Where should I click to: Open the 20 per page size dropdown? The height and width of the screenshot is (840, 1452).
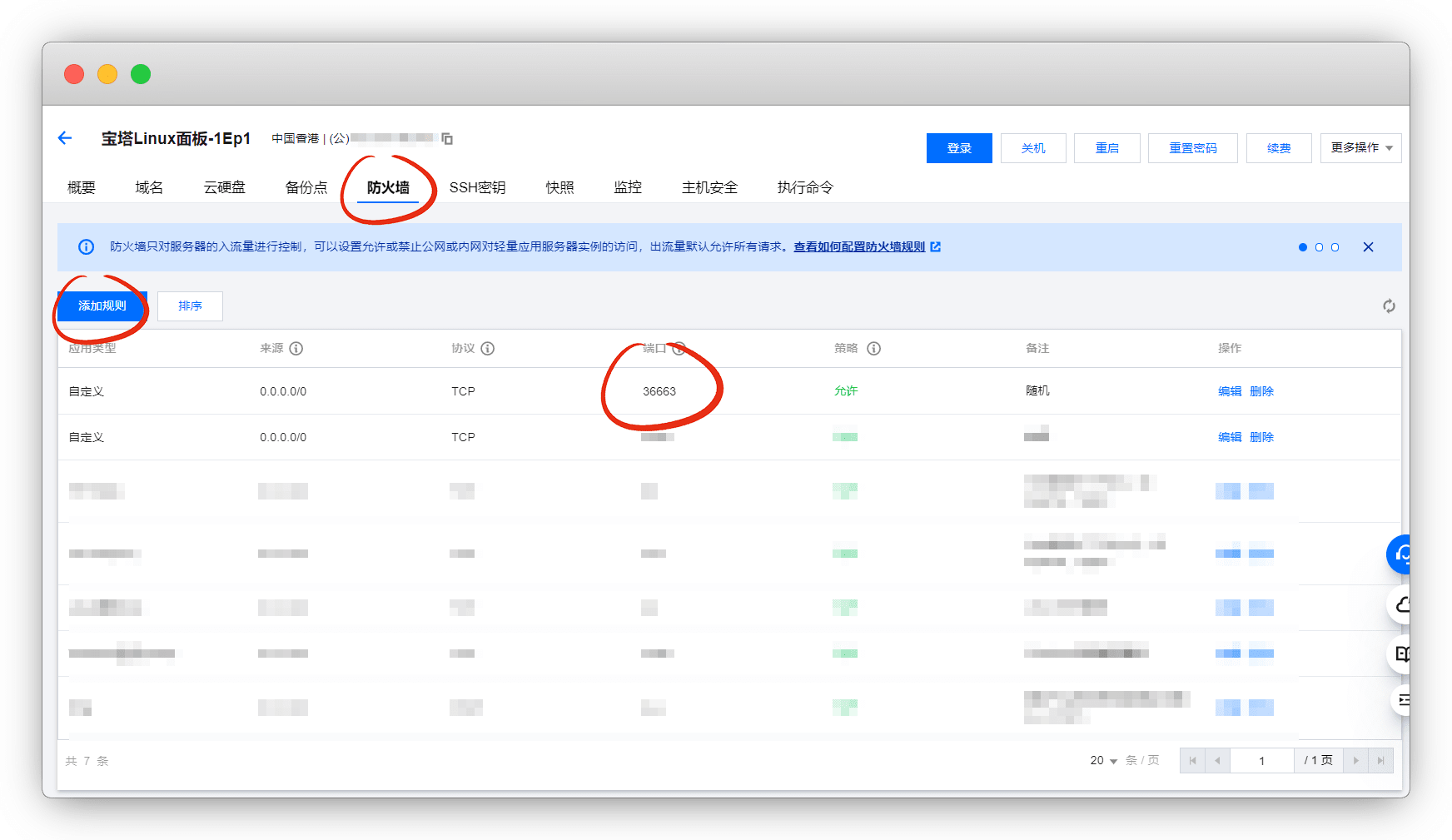(1103, 761)
